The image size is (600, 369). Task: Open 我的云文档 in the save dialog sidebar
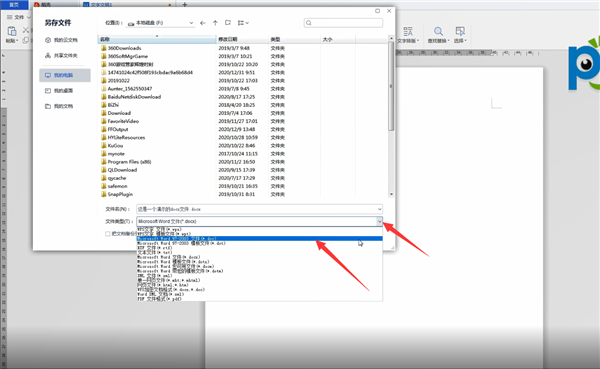pos(61,40)
